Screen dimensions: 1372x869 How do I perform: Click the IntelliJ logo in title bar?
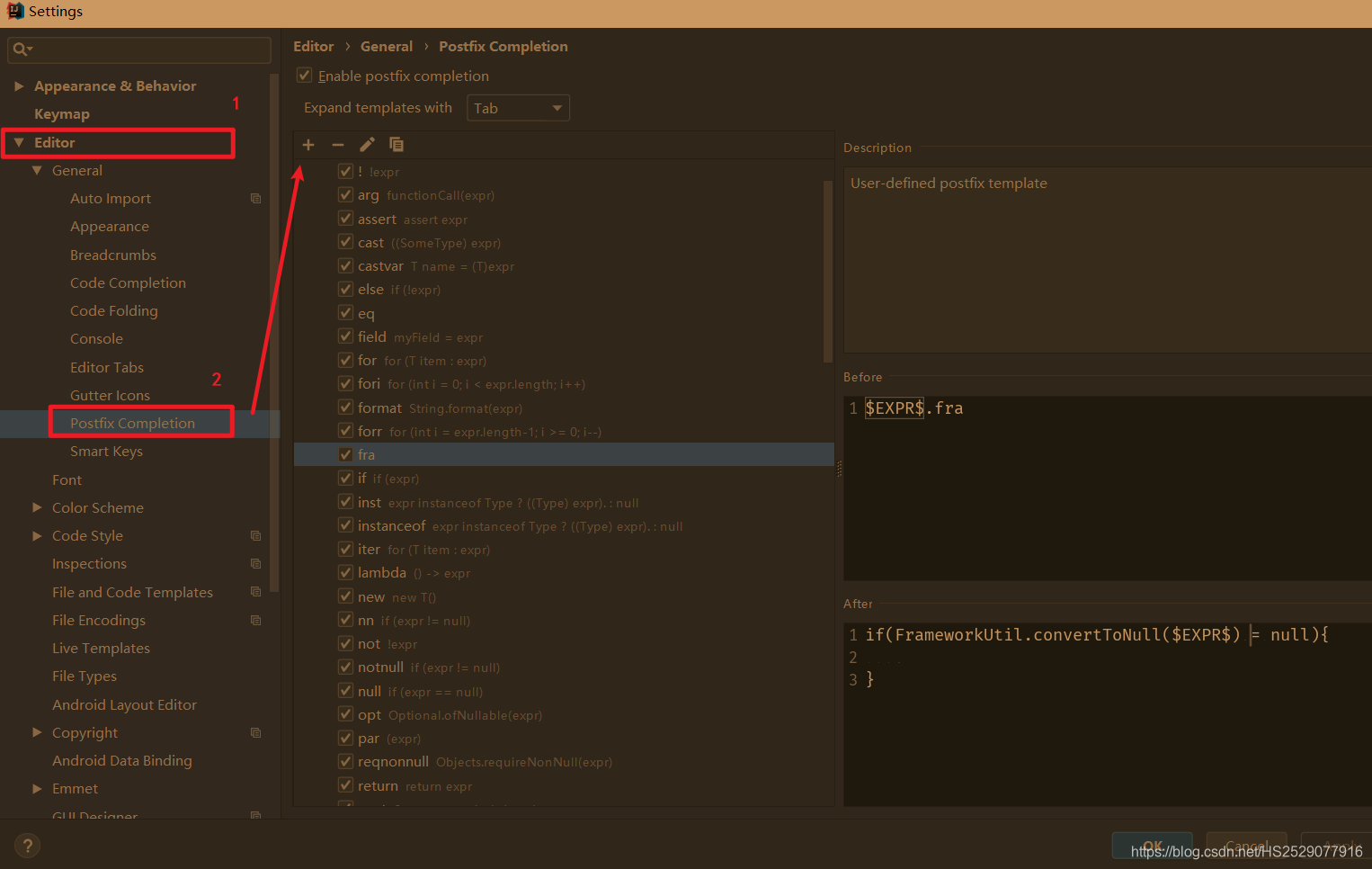point(15,11)
